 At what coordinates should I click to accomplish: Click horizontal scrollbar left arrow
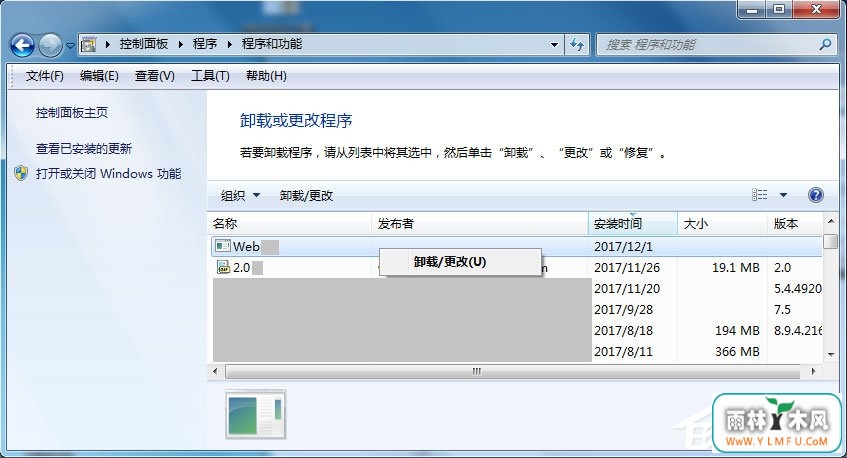pos(215,371)
